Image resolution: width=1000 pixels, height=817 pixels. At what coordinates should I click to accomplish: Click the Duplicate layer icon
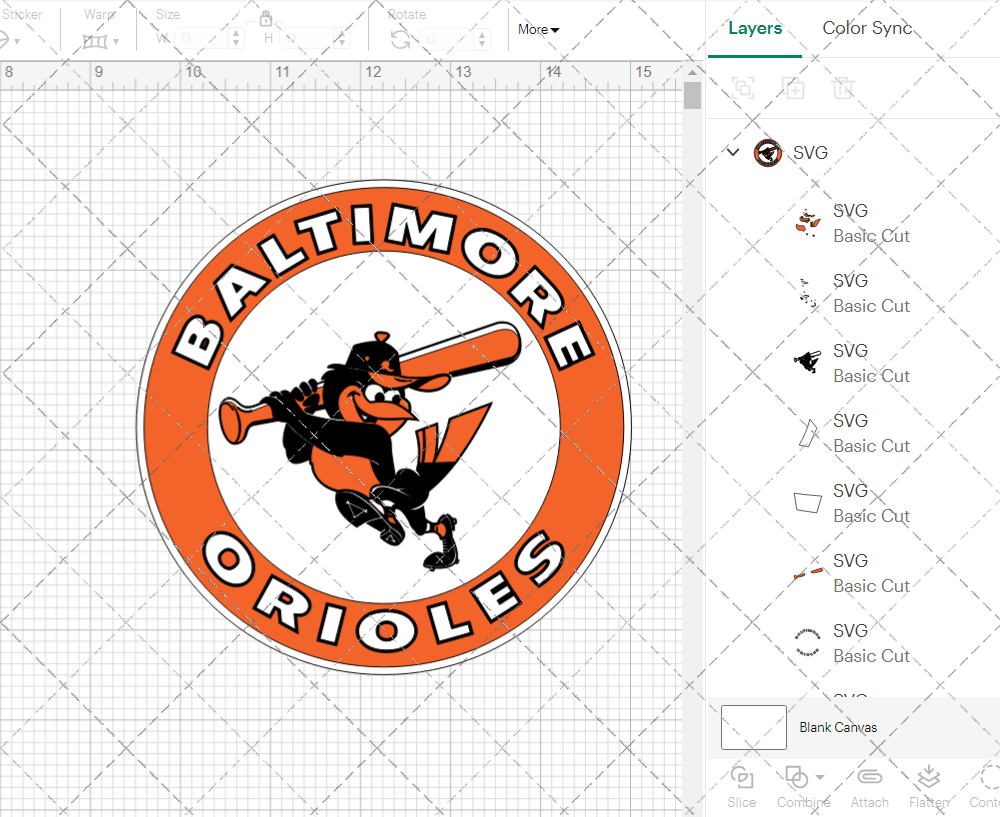click(793, 89)
